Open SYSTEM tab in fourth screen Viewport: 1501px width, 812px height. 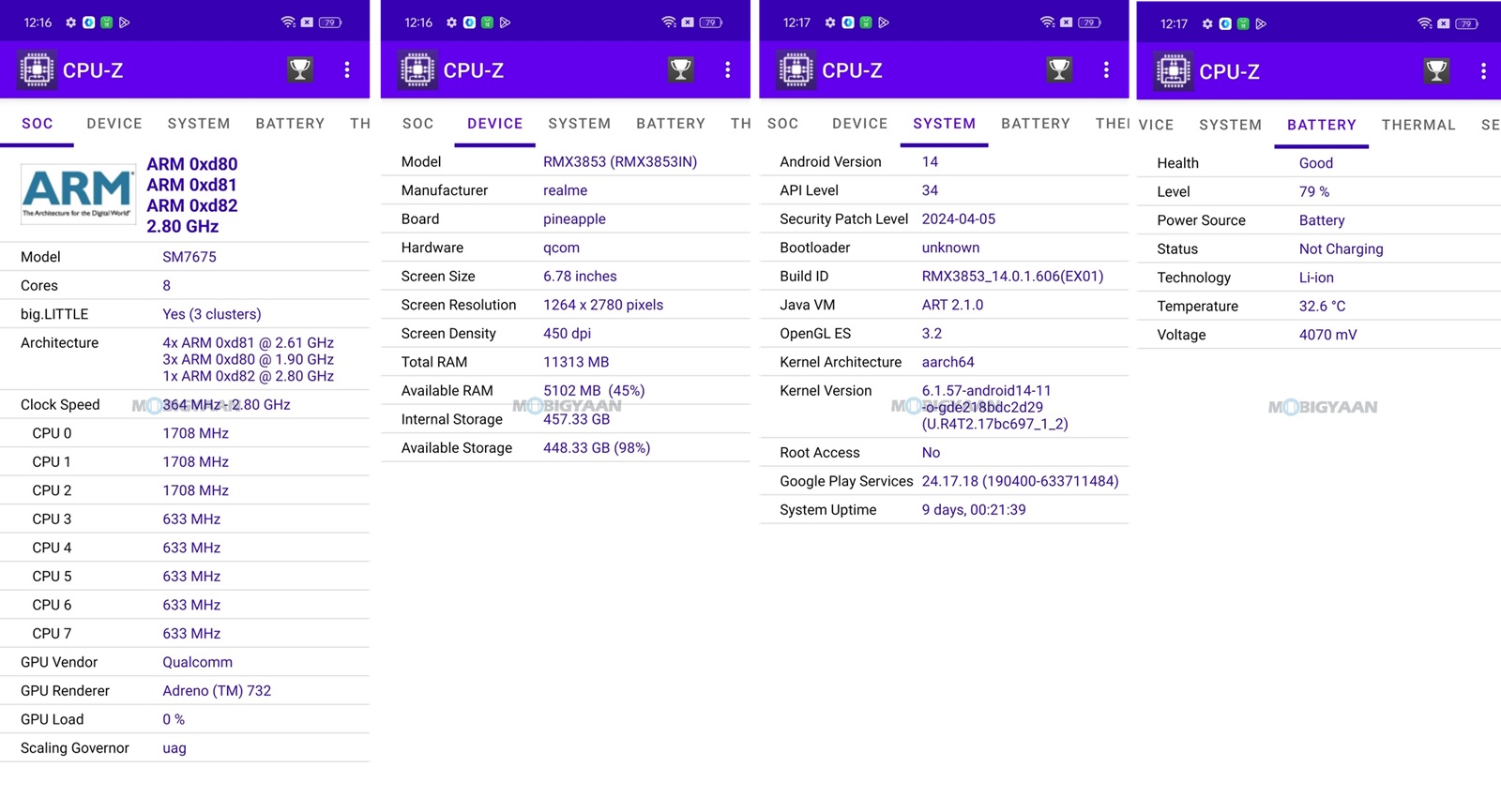pos(1231,125)
